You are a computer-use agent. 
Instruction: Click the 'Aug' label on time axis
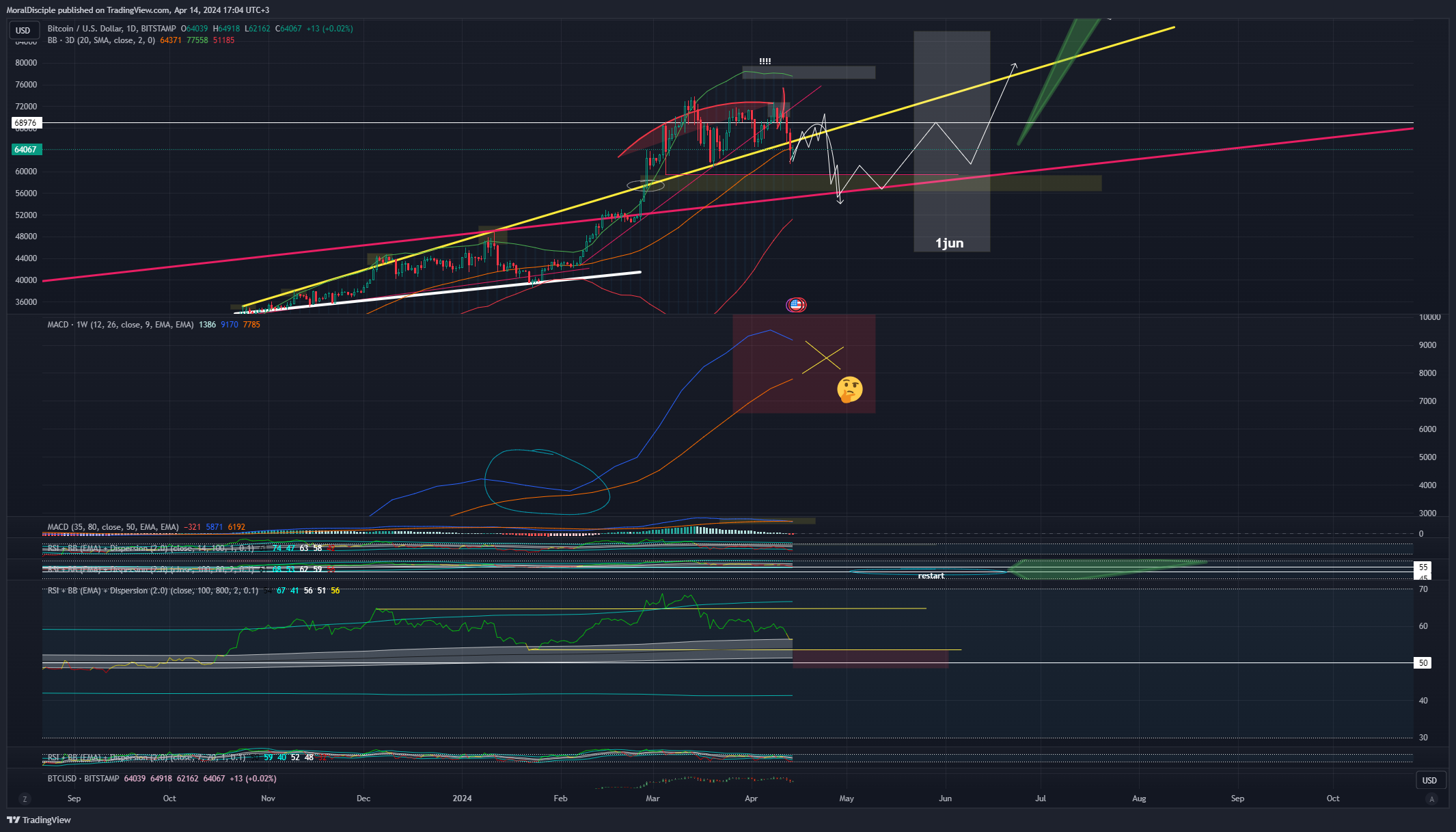(1139, 799)
